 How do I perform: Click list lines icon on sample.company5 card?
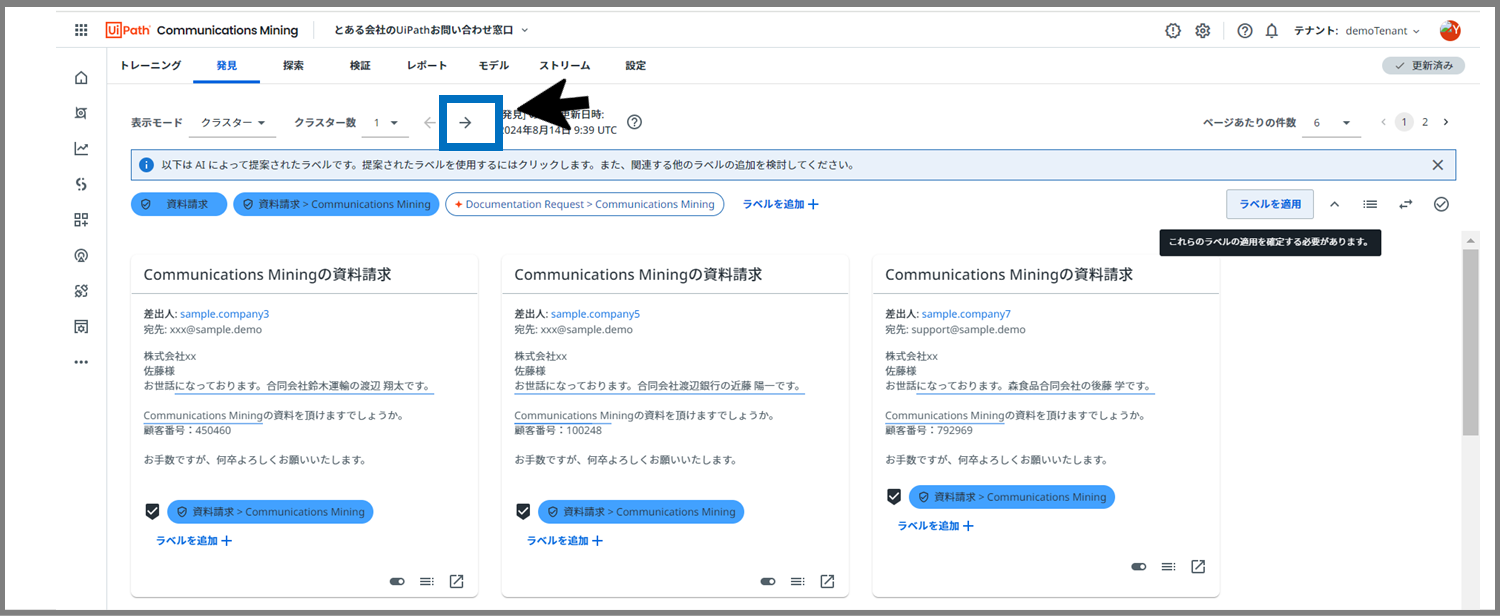pyautogui.click(x=797, y=581)
